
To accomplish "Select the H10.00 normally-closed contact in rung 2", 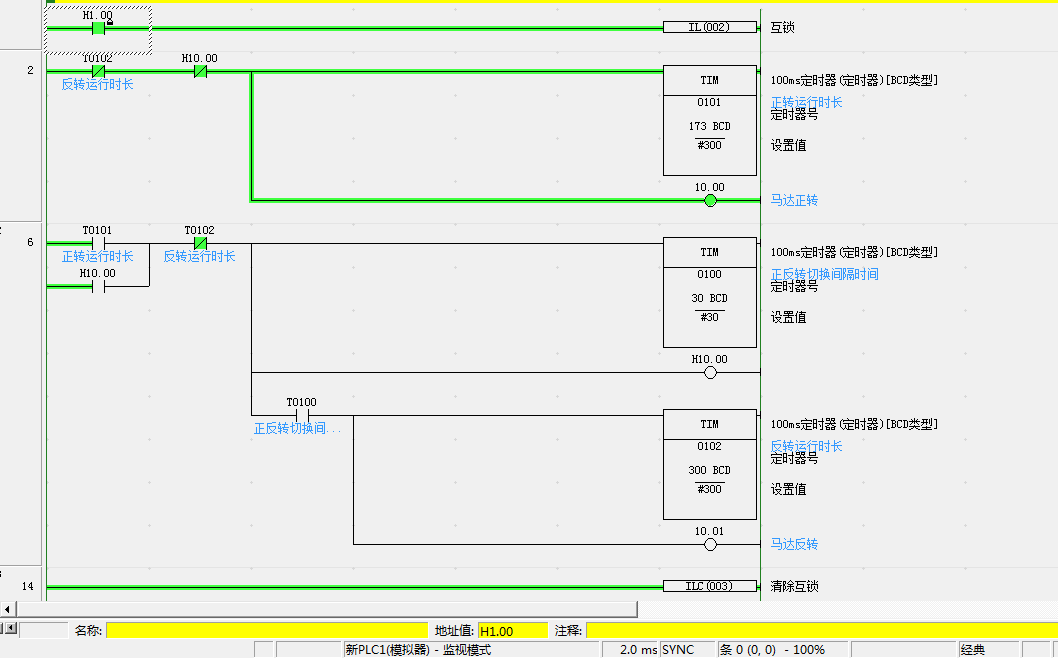I will click(x=200, y=72).
